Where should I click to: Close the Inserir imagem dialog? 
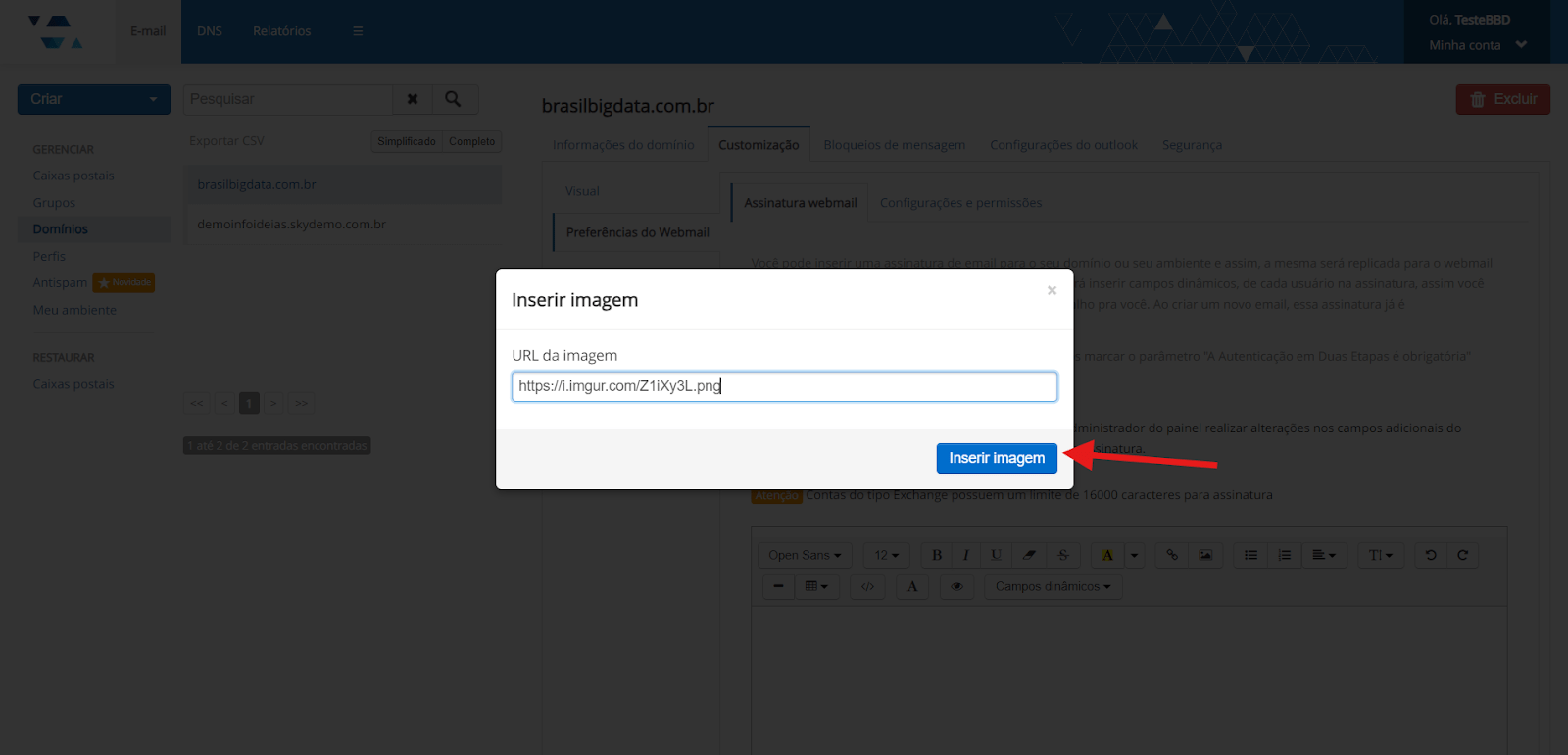coord(1052,290)
